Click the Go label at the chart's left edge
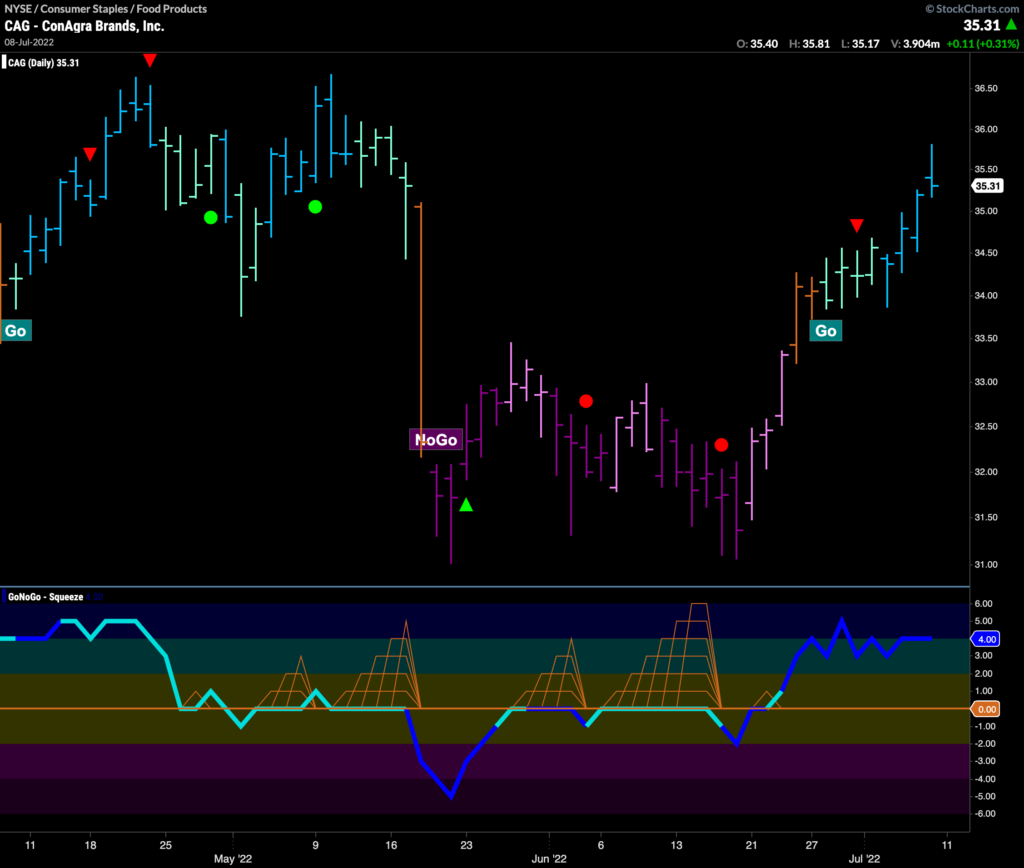1024x868 pixels. pyautogui.click(x=16, y=330)
